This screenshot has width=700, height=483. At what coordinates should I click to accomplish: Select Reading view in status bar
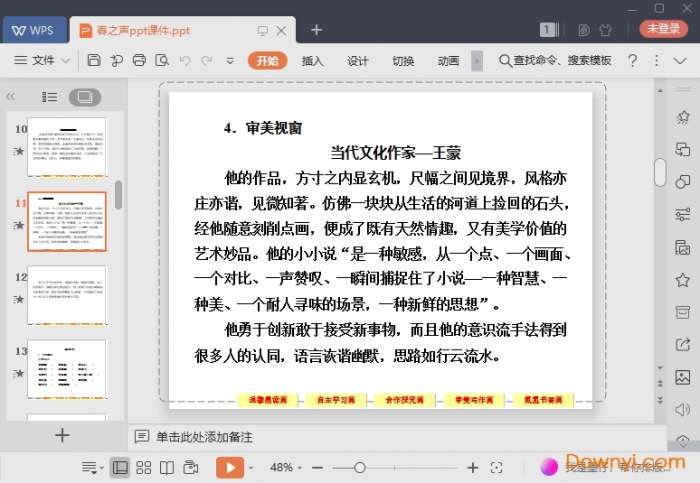click(x=167, y=467)
